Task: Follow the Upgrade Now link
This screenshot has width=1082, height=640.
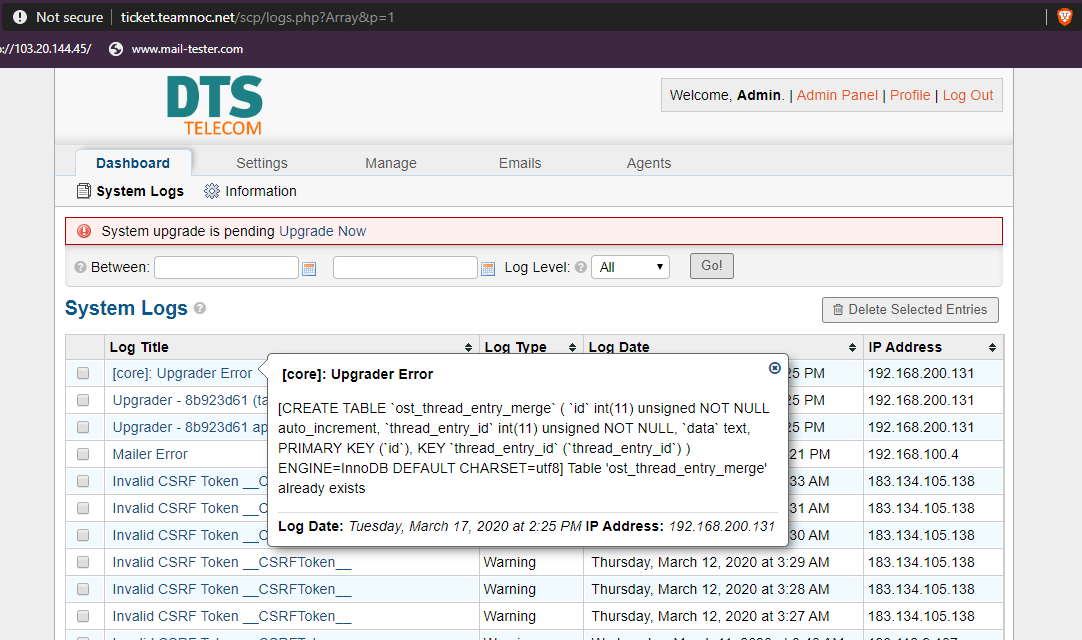Action: click(322, 231)
